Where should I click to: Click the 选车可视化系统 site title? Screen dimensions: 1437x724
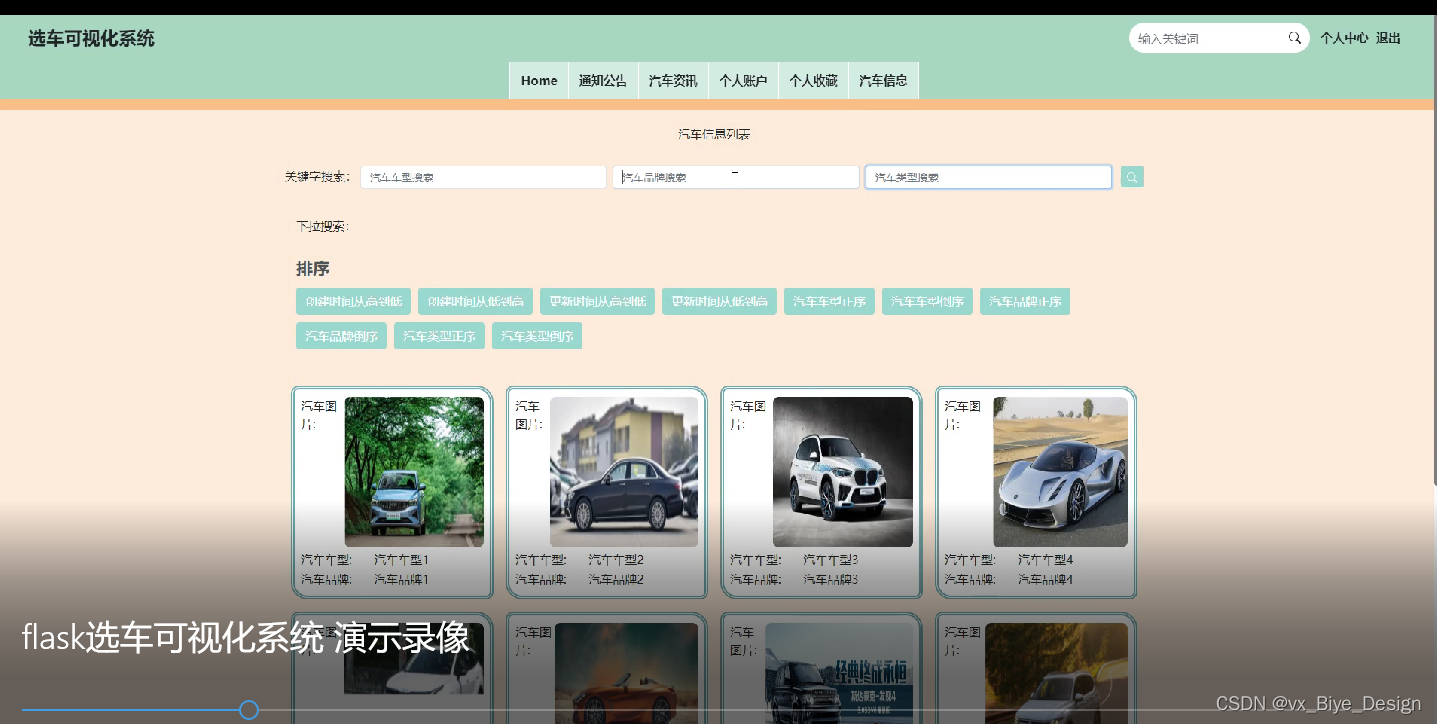91,39
